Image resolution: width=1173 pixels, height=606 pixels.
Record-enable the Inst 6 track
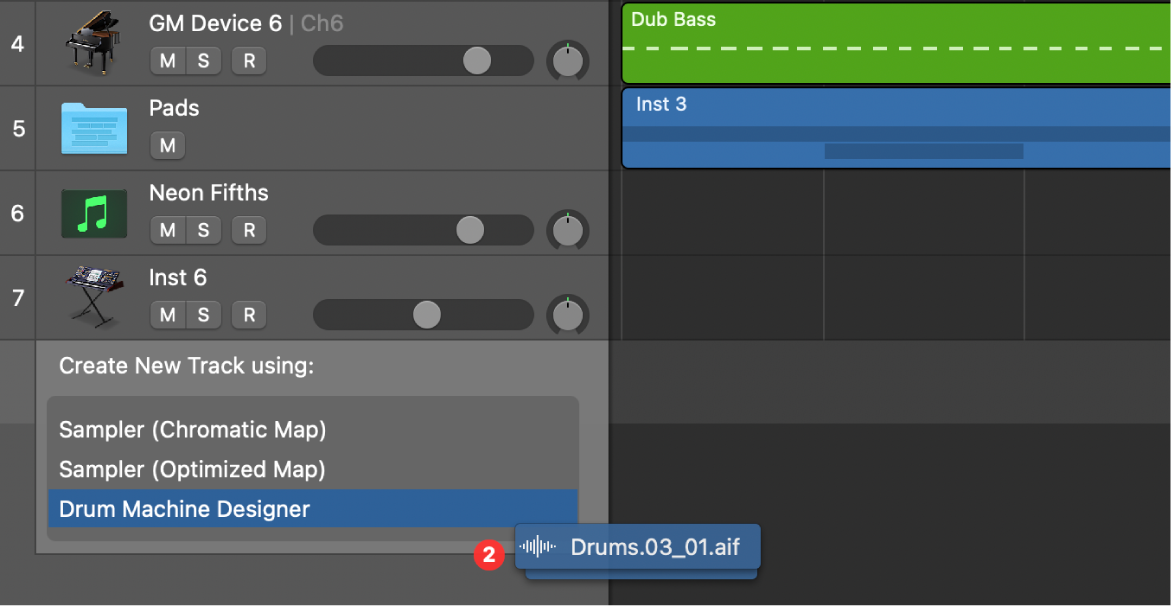[x=248, y=315]
